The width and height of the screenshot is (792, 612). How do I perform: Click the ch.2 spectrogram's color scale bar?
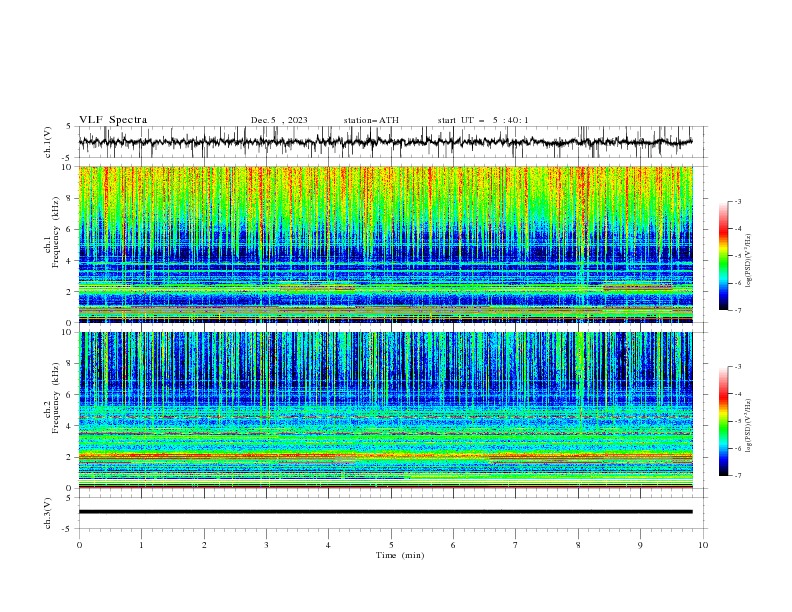(x=723, y=421)
